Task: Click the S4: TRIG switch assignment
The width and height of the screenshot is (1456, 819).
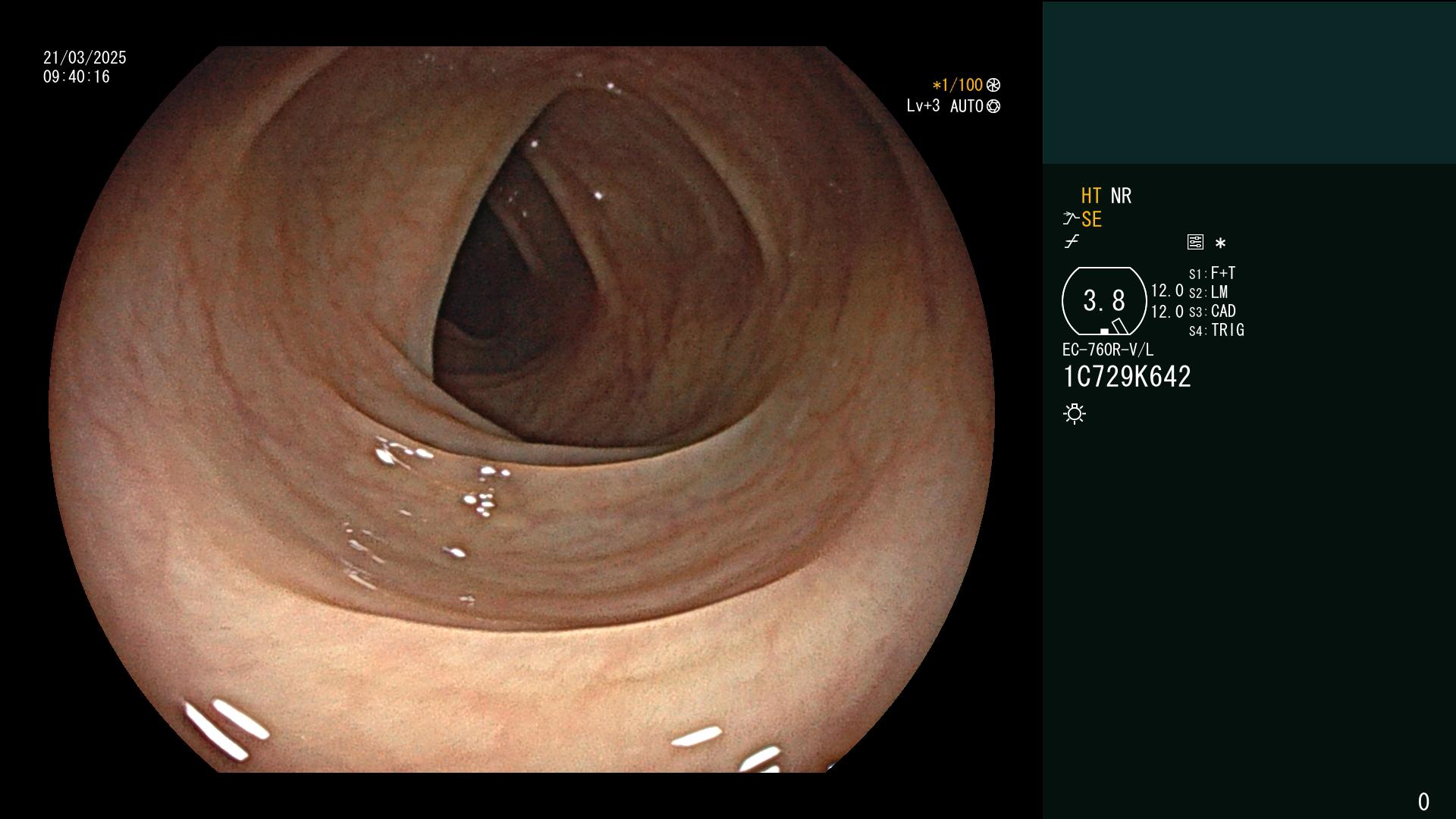Action: [x=1216, y=330]
